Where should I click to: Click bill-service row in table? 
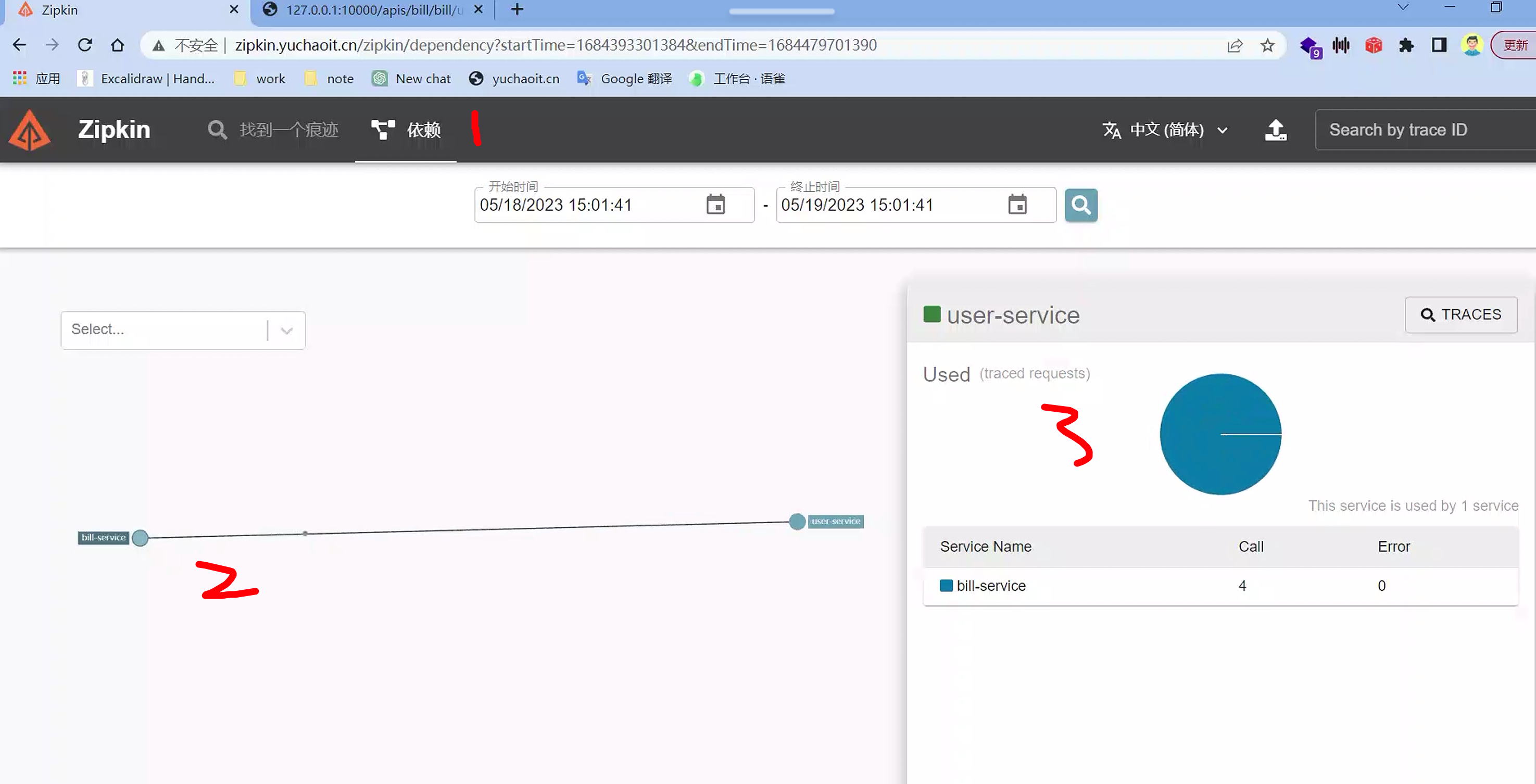click(x=990, y=586)
